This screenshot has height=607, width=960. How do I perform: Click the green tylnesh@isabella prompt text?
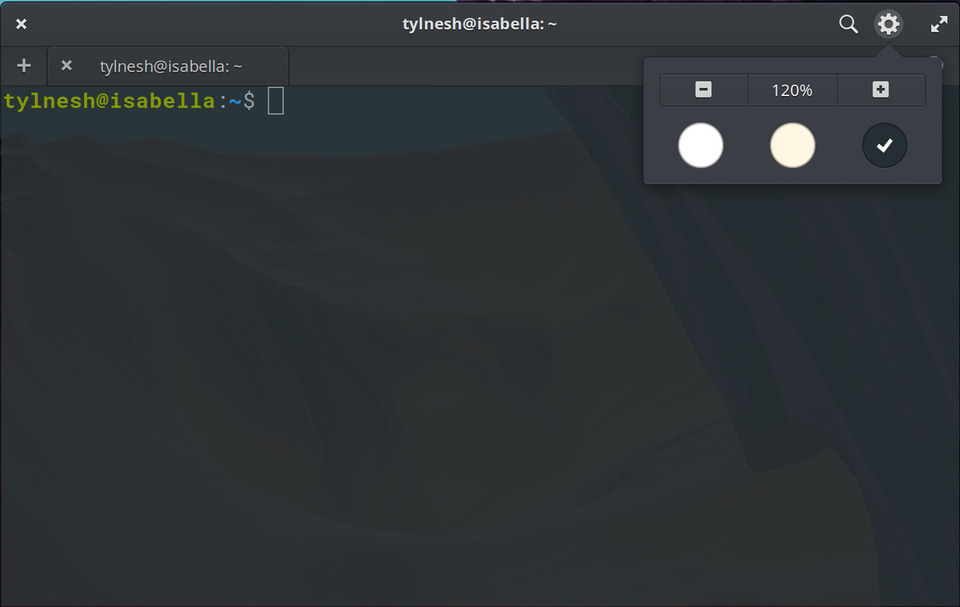click(110, 101)
